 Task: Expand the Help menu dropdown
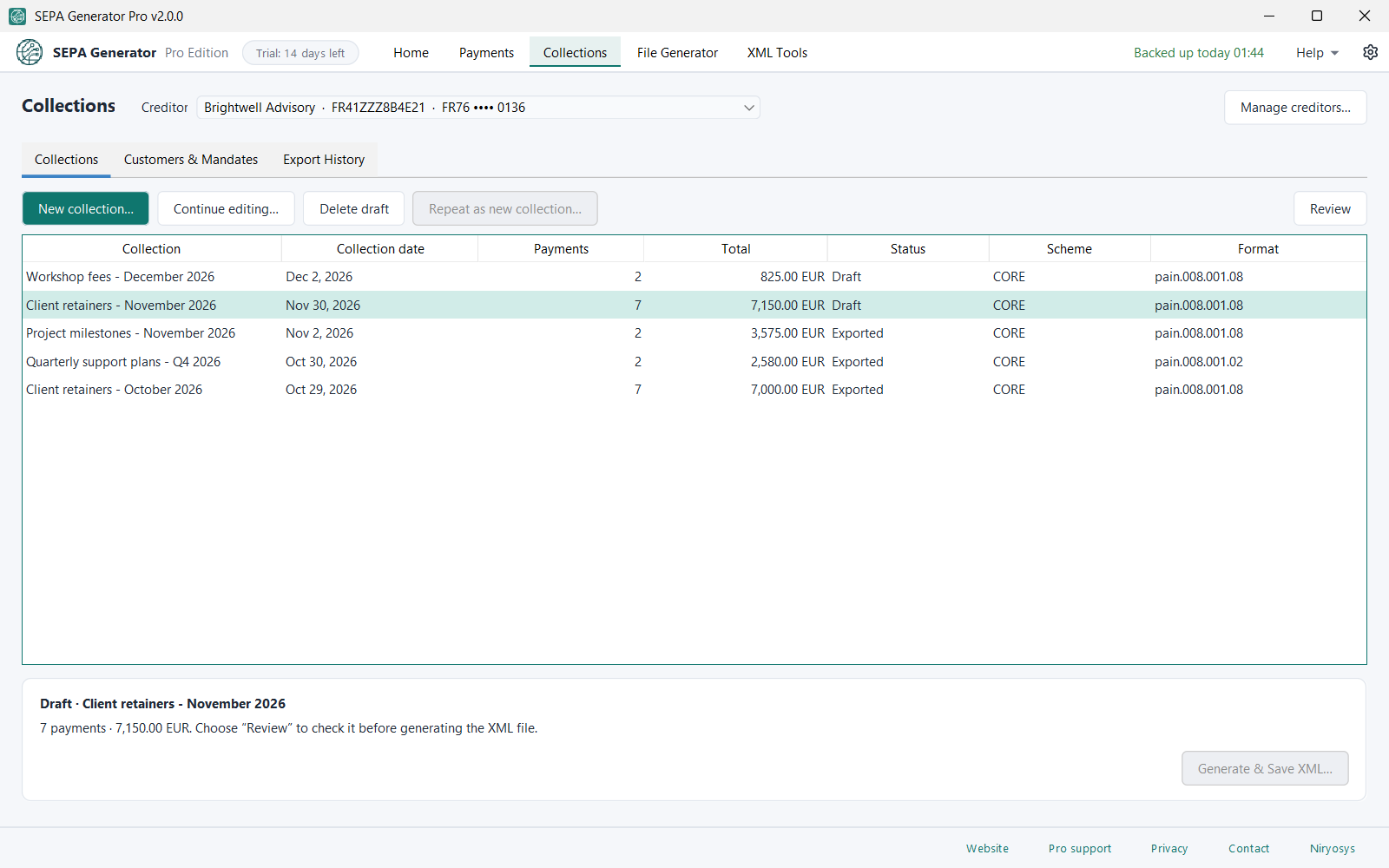(x=1317, y=53)
